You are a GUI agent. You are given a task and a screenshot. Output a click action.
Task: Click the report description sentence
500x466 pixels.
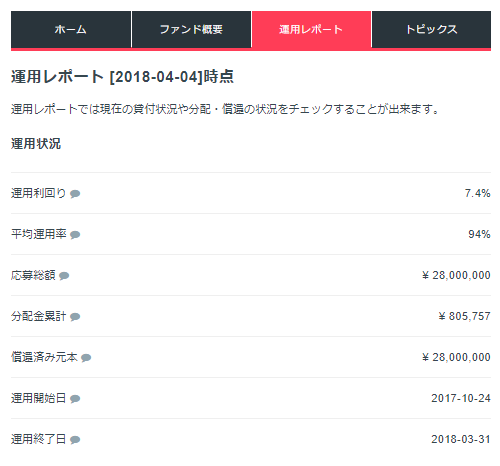click(225, 109)
